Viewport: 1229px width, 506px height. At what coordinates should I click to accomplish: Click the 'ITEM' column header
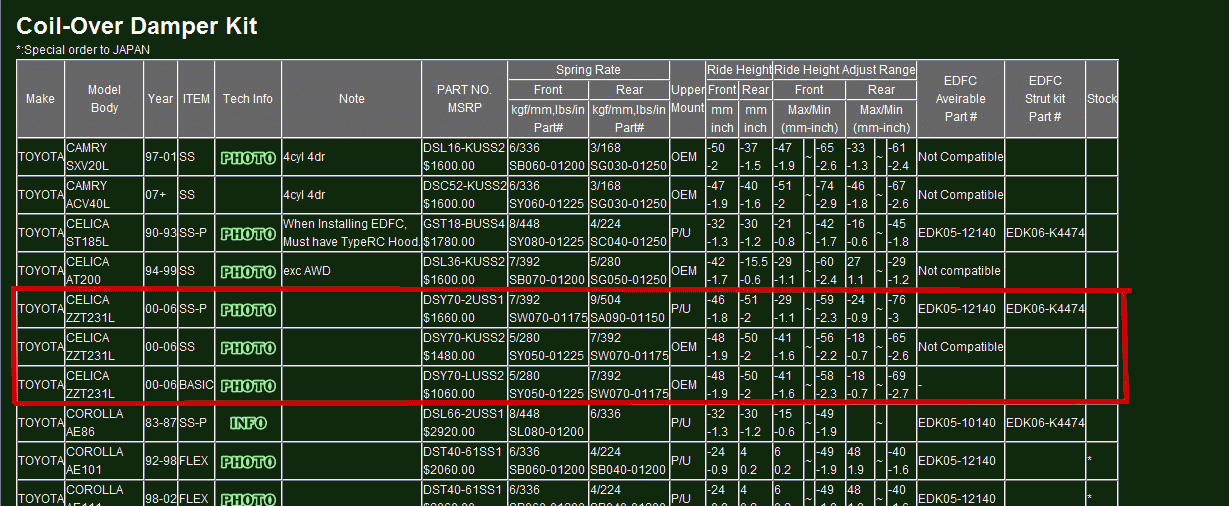196,99
